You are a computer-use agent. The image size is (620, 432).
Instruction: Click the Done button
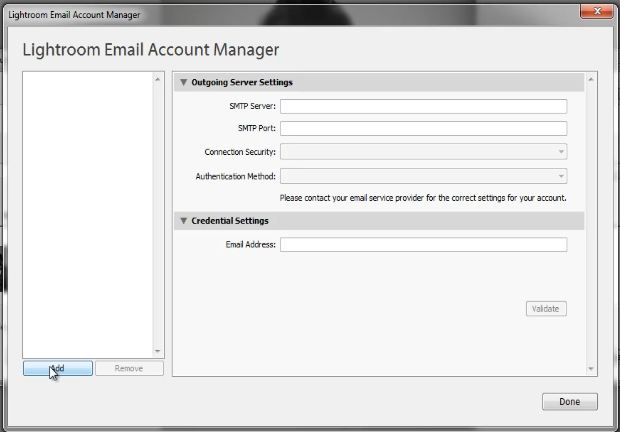570,402
